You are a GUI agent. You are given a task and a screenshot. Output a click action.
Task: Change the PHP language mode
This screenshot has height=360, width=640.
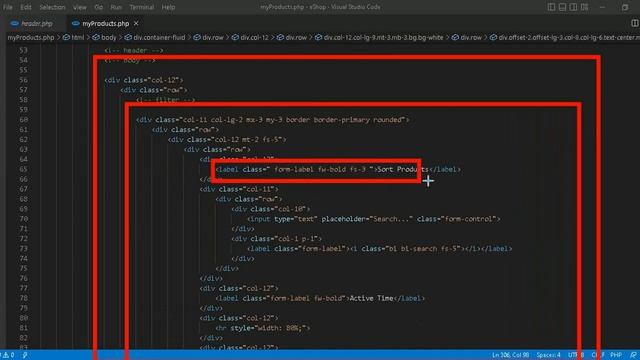[x=616, y=355]
